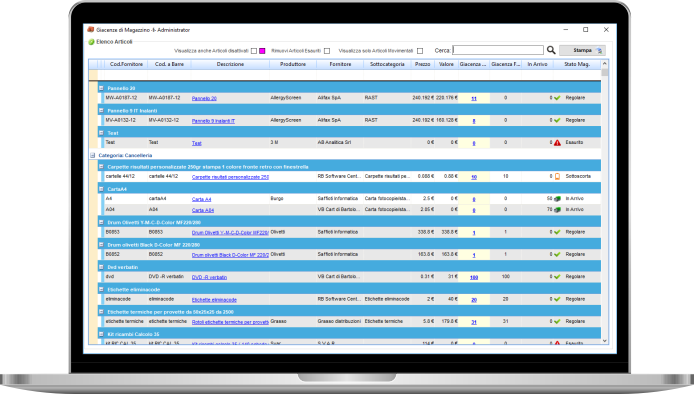Click the green check icon in the MW-A0187-12 row
694x394 pixels.
tap(557, 98)
